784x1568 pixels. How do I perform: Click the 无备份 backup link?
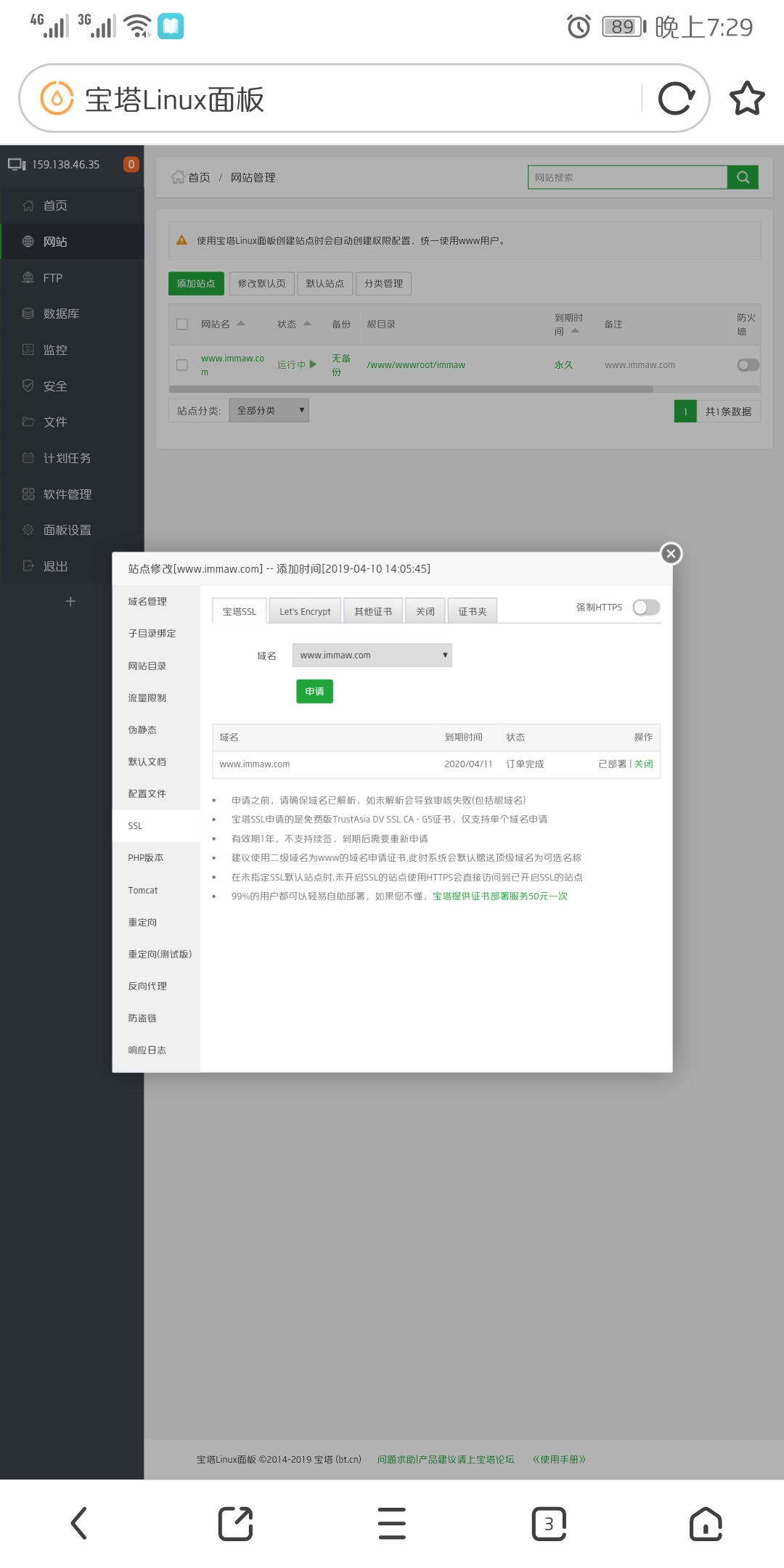coord(341,365)
